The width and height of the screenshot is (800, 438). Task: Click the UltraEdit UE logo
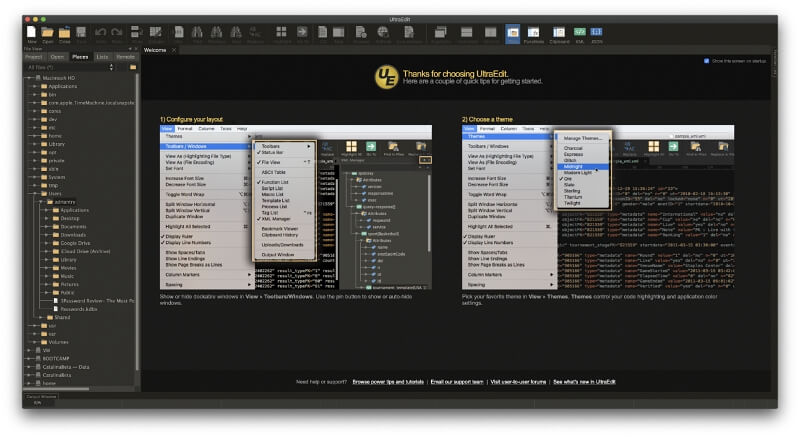[x=386, y=77]
